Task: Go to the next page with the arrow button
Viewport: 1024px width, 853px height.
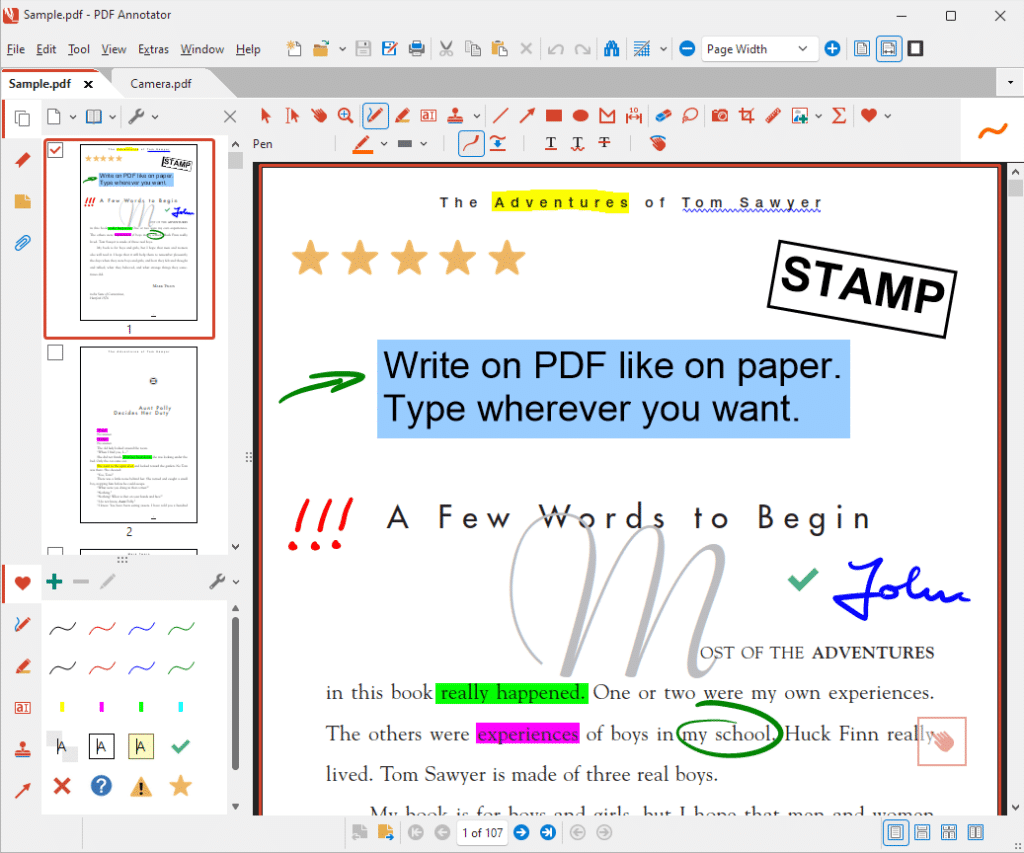Action: pyautogui.click(x=520, y=832)
